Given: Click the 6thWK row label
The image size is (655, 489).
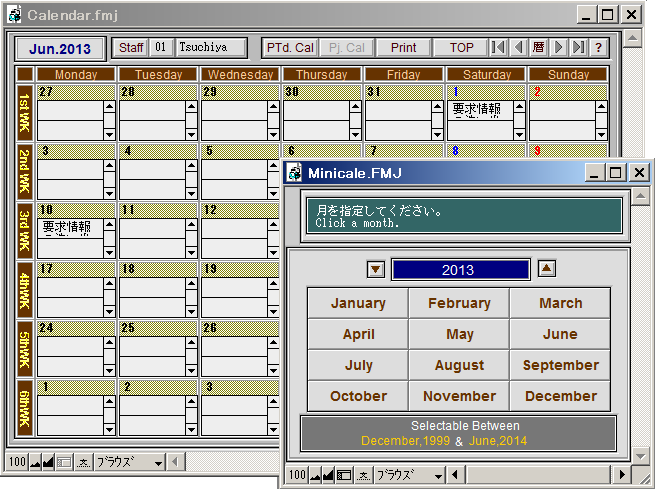Looking at the screenshot, I should 25,408.
